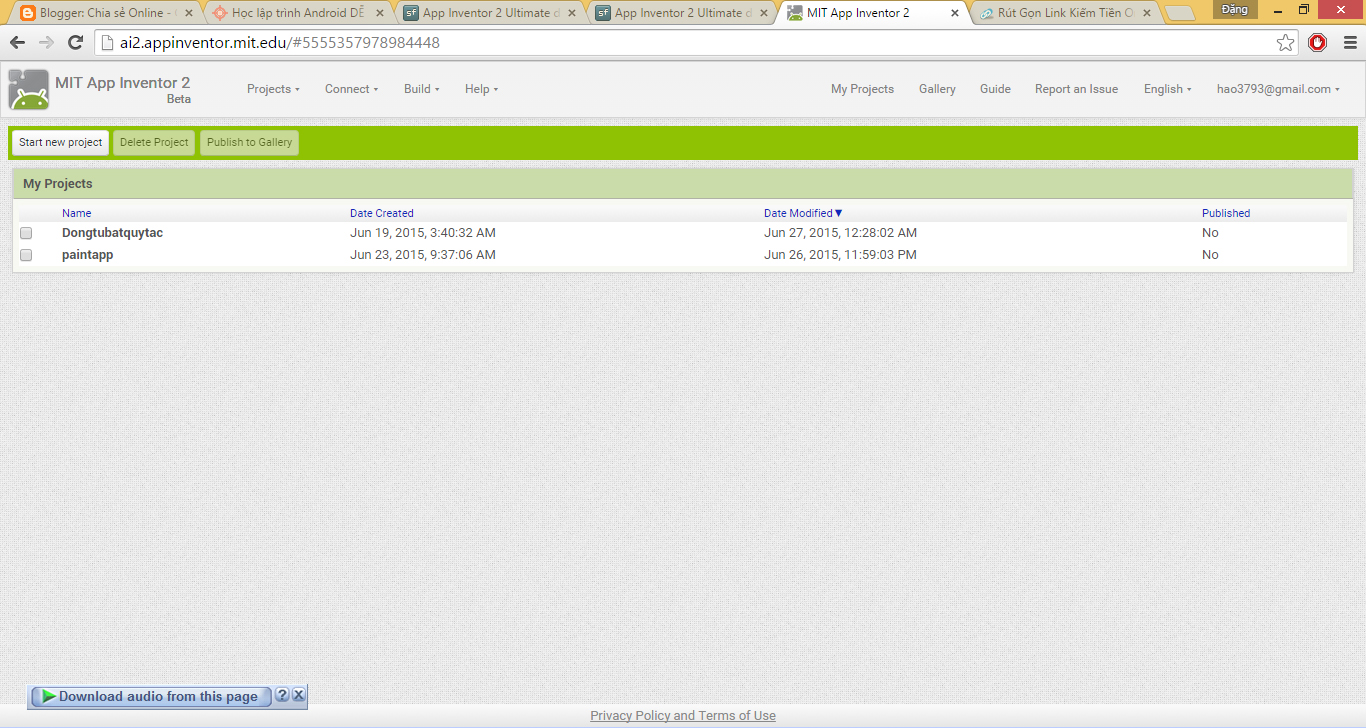Viewport: 1366px width, 728px height.
Task: Sort by Date Modified column
Action: (x=803, y=213)
